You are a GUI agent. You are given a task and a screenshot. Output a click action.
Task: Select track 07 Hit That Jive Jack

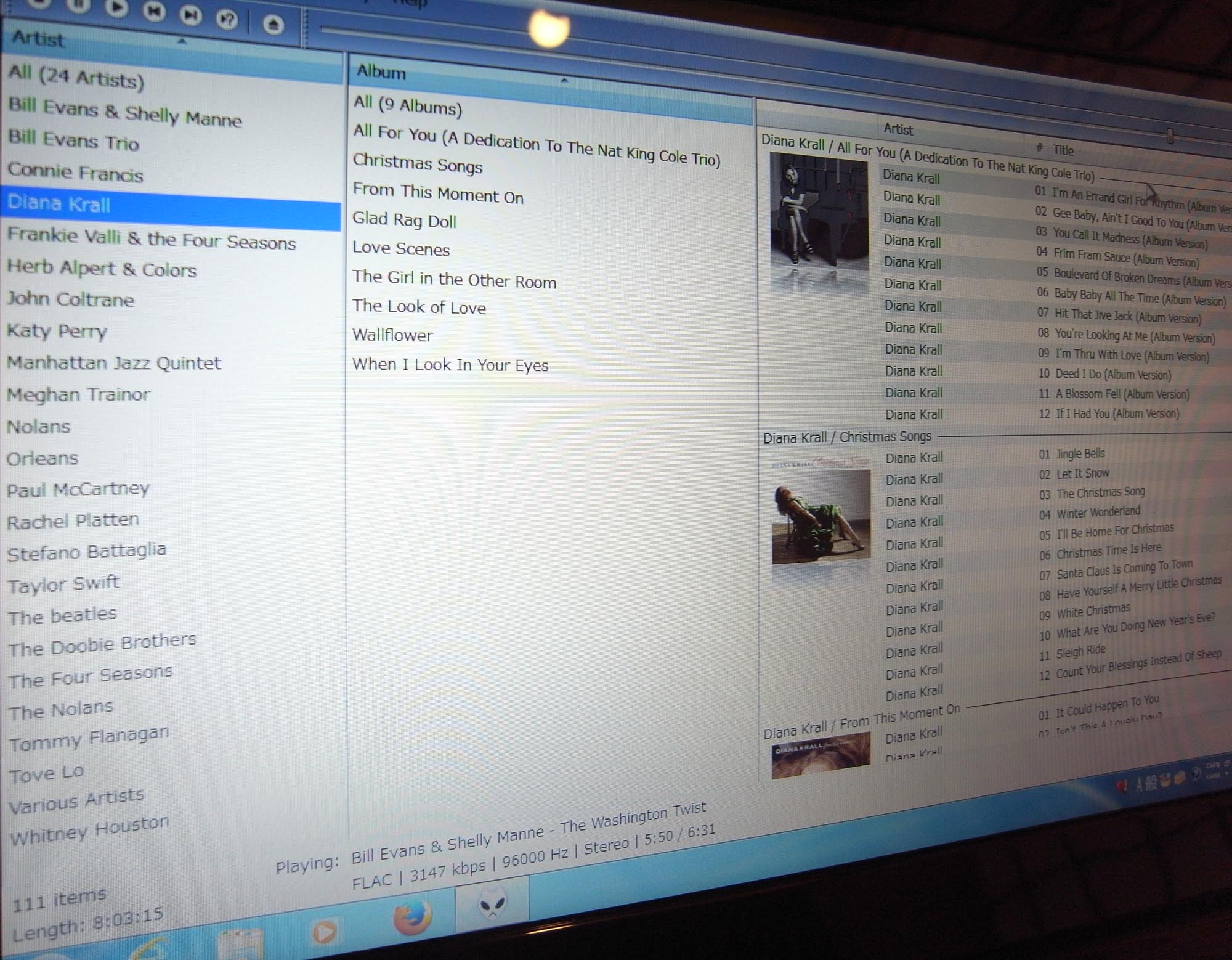(1119, 315)
